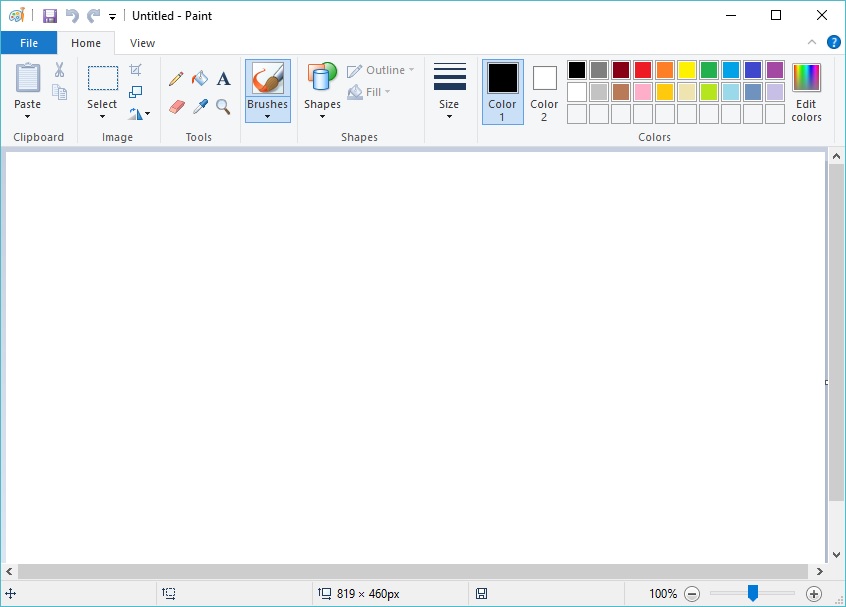Click the Save icon in quick access toolbar

[48, 15]
